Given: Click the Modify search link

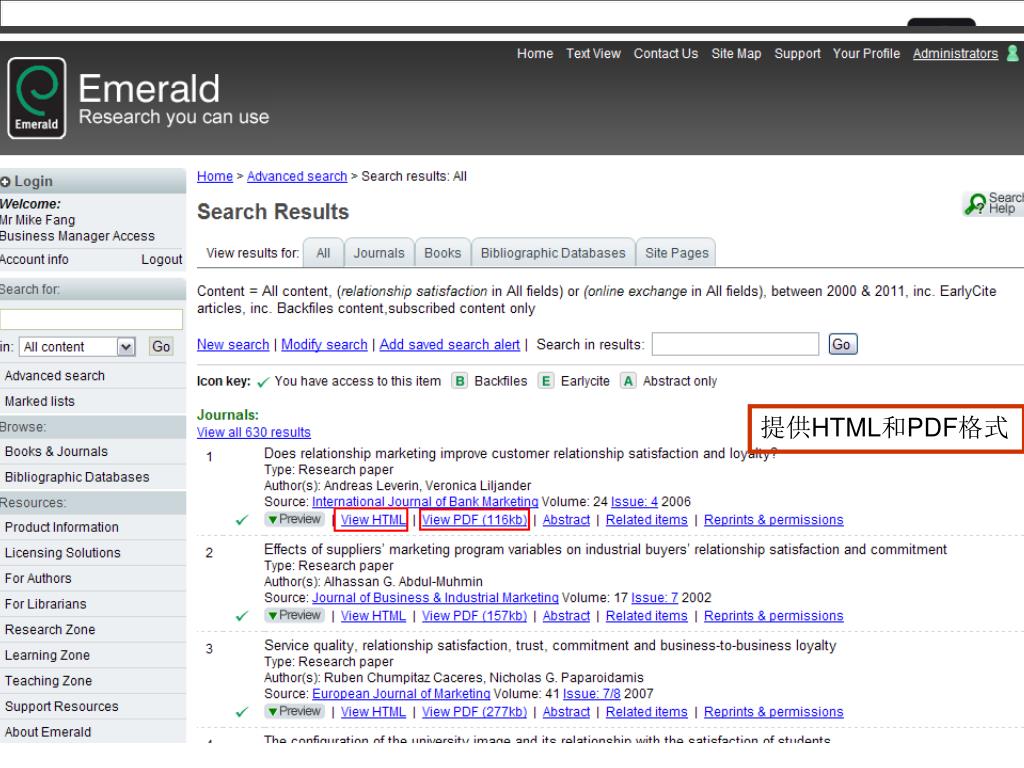Looking at the screenshot, I should (325, 344).
